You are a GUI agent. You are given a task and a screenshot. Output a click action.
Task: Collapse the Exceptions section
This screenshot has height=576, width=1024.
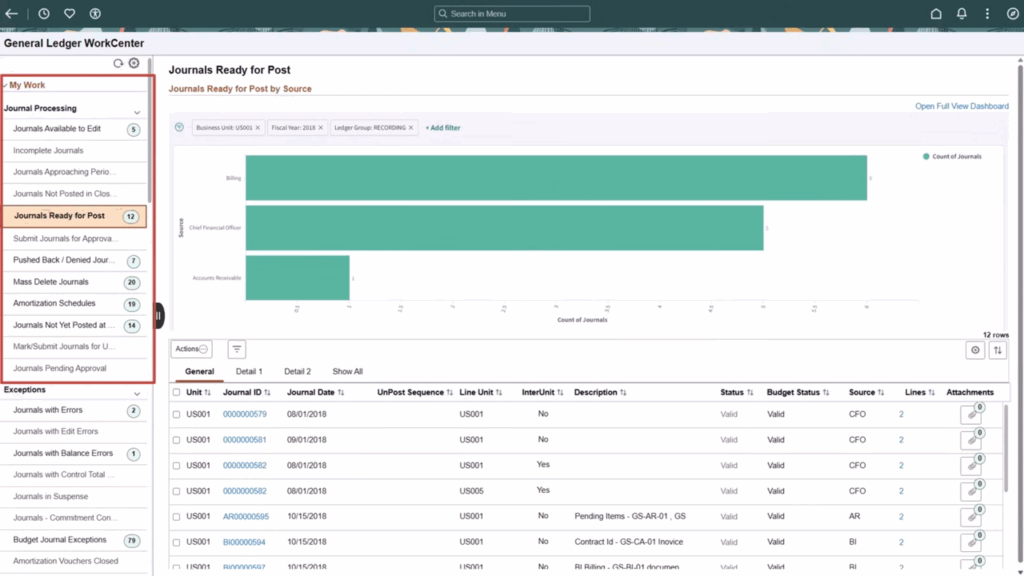tap(137, 394)
